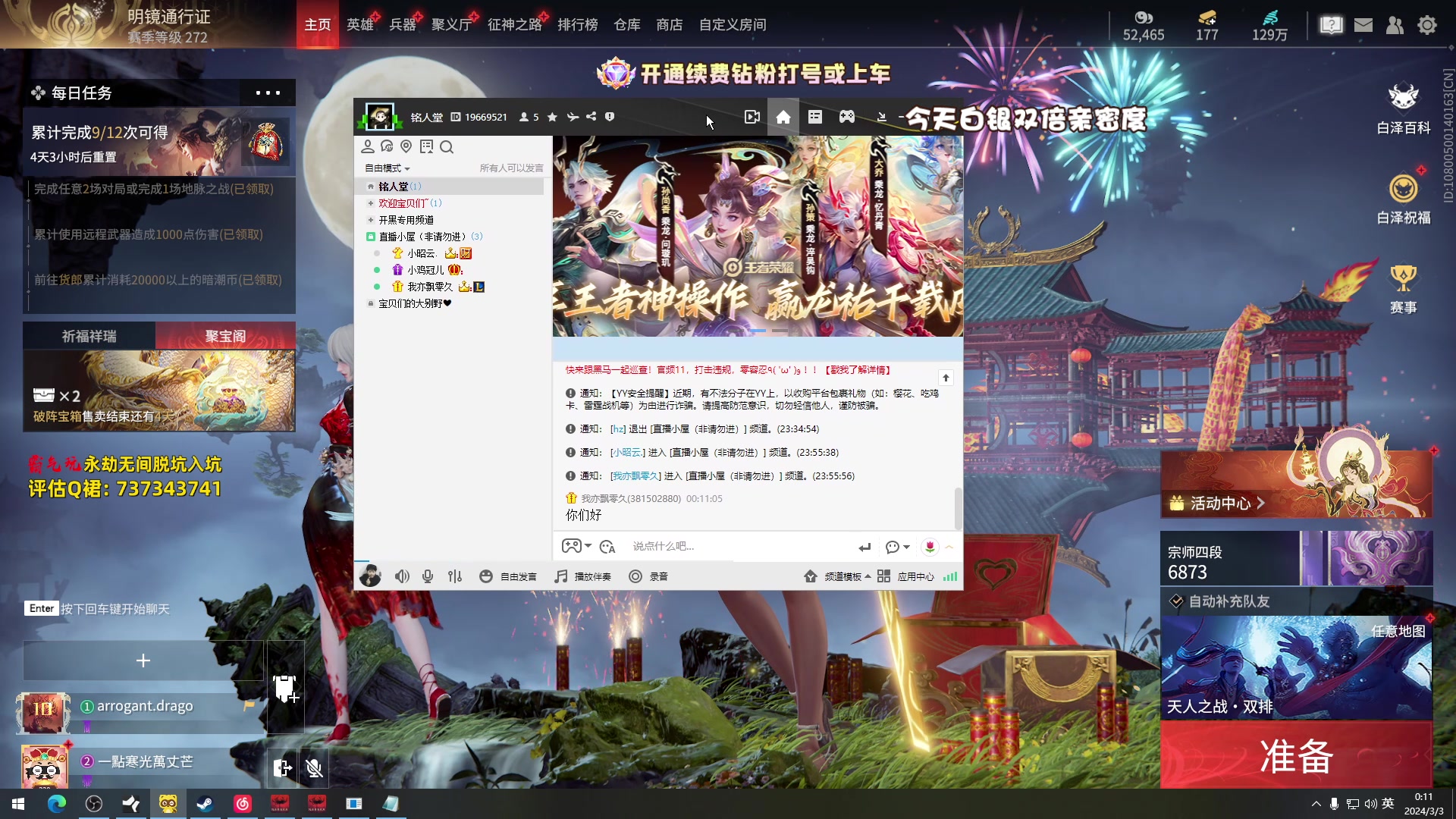Open Steam from the Windows taskbar
Screen dimensions: 1456x819
click(205, 804)
